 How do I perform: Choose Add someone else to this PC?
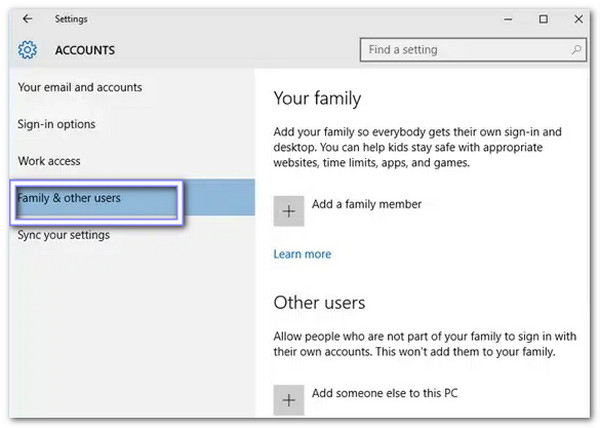pos(384,392)
